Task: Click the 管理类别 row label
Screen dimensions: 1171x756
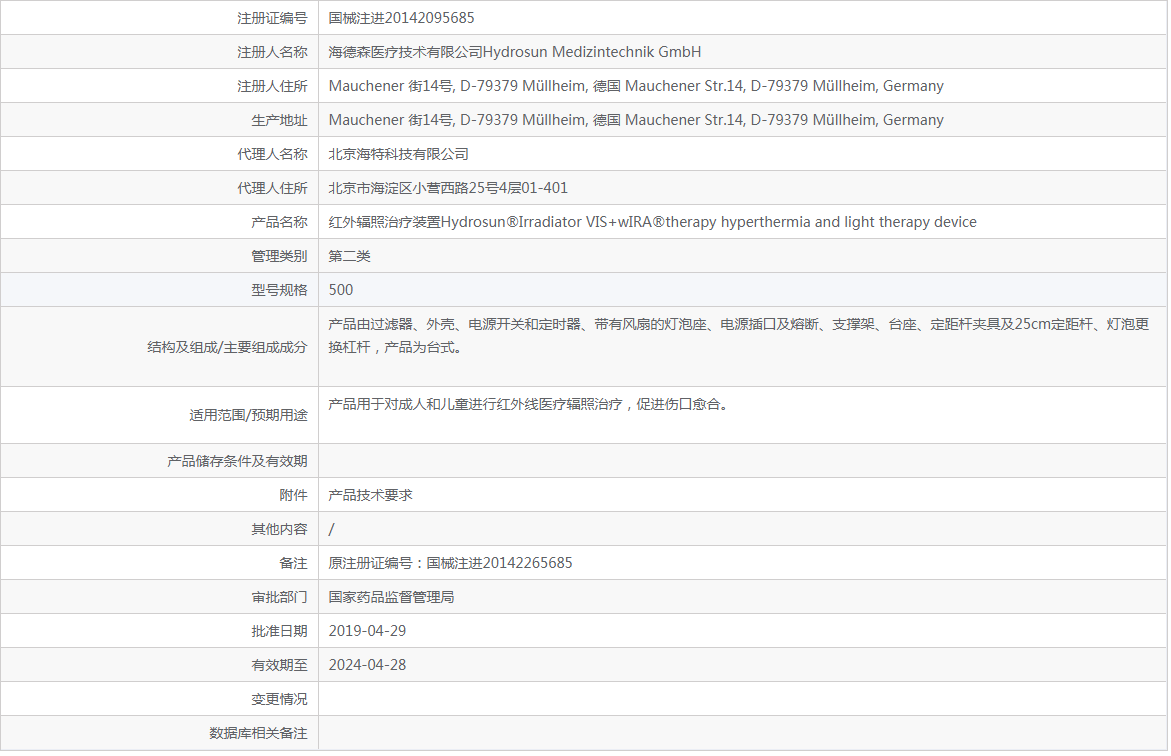Action: coord(279,256)
